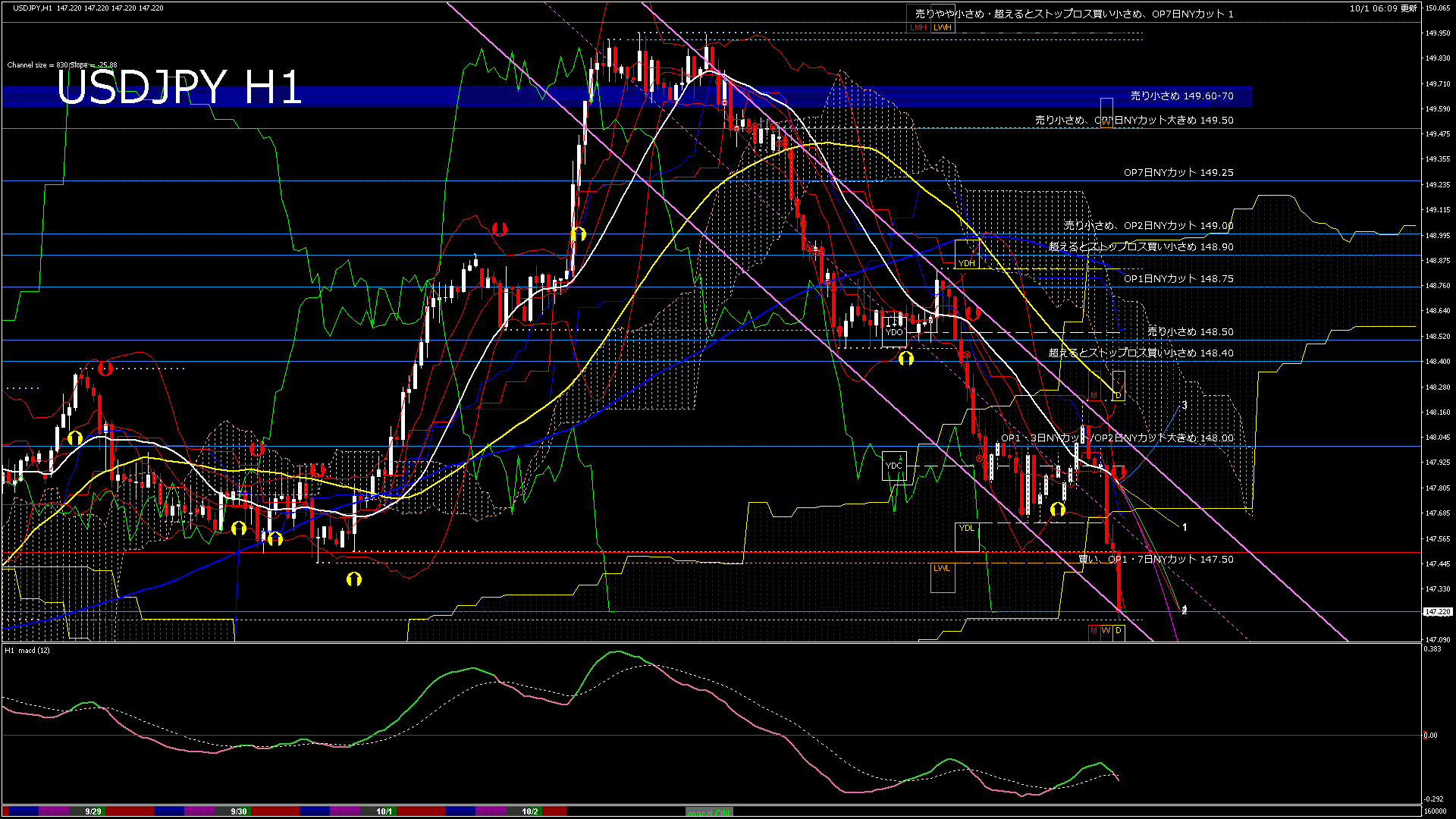The width and height of the screenshot is (1456, 819).
Task: Select the 10/2 date label on time axis
Action: [530, 811]
